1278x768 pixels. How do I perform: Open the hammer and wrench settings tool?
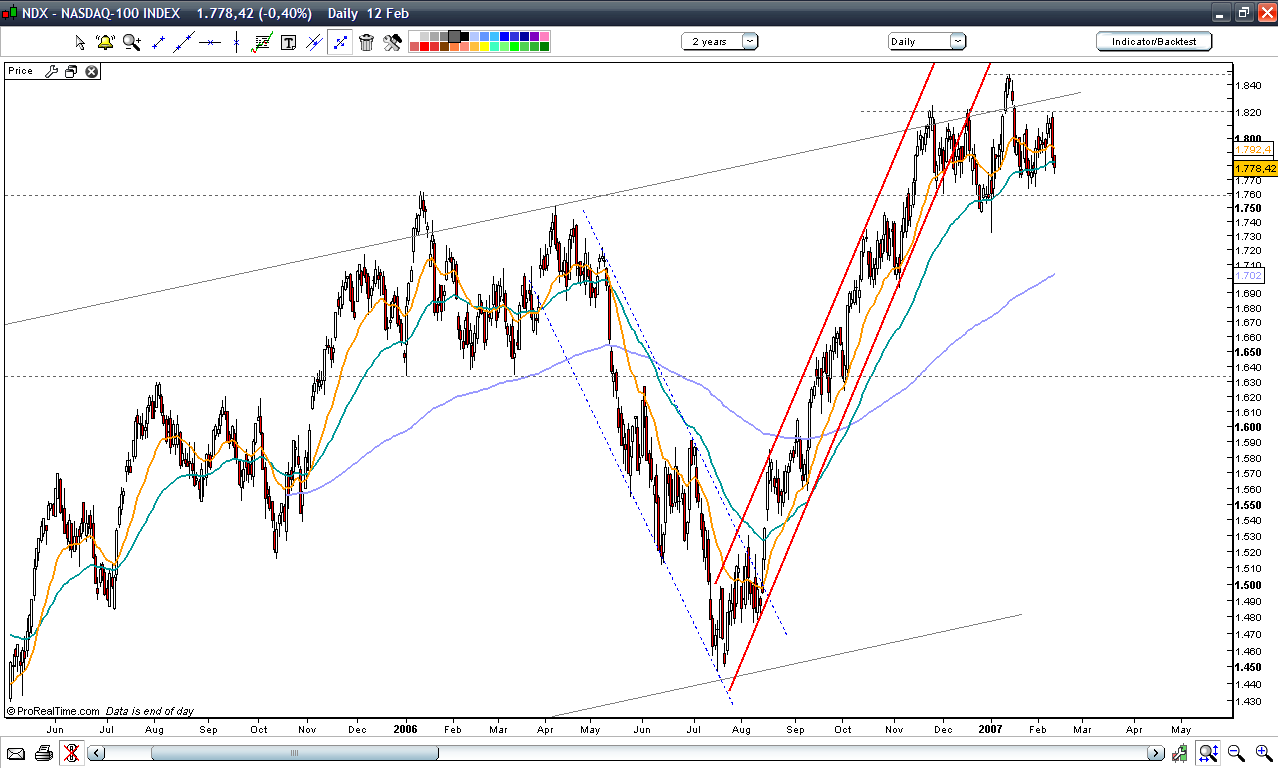tap(392, 42)
